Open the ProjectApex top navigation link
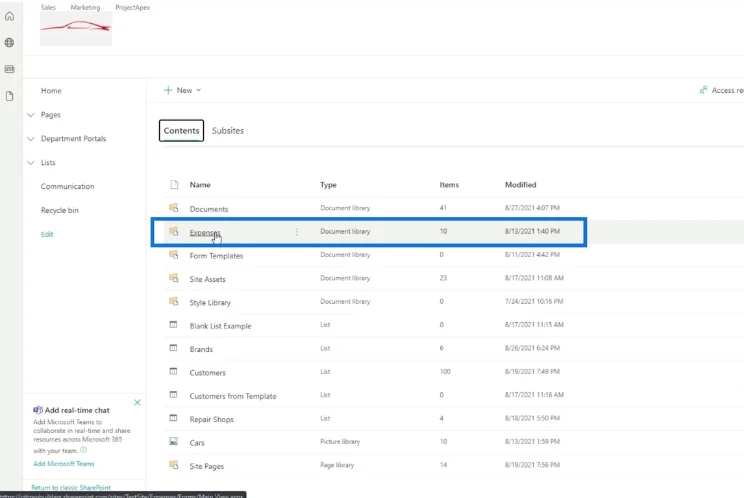 click(132, 7)
